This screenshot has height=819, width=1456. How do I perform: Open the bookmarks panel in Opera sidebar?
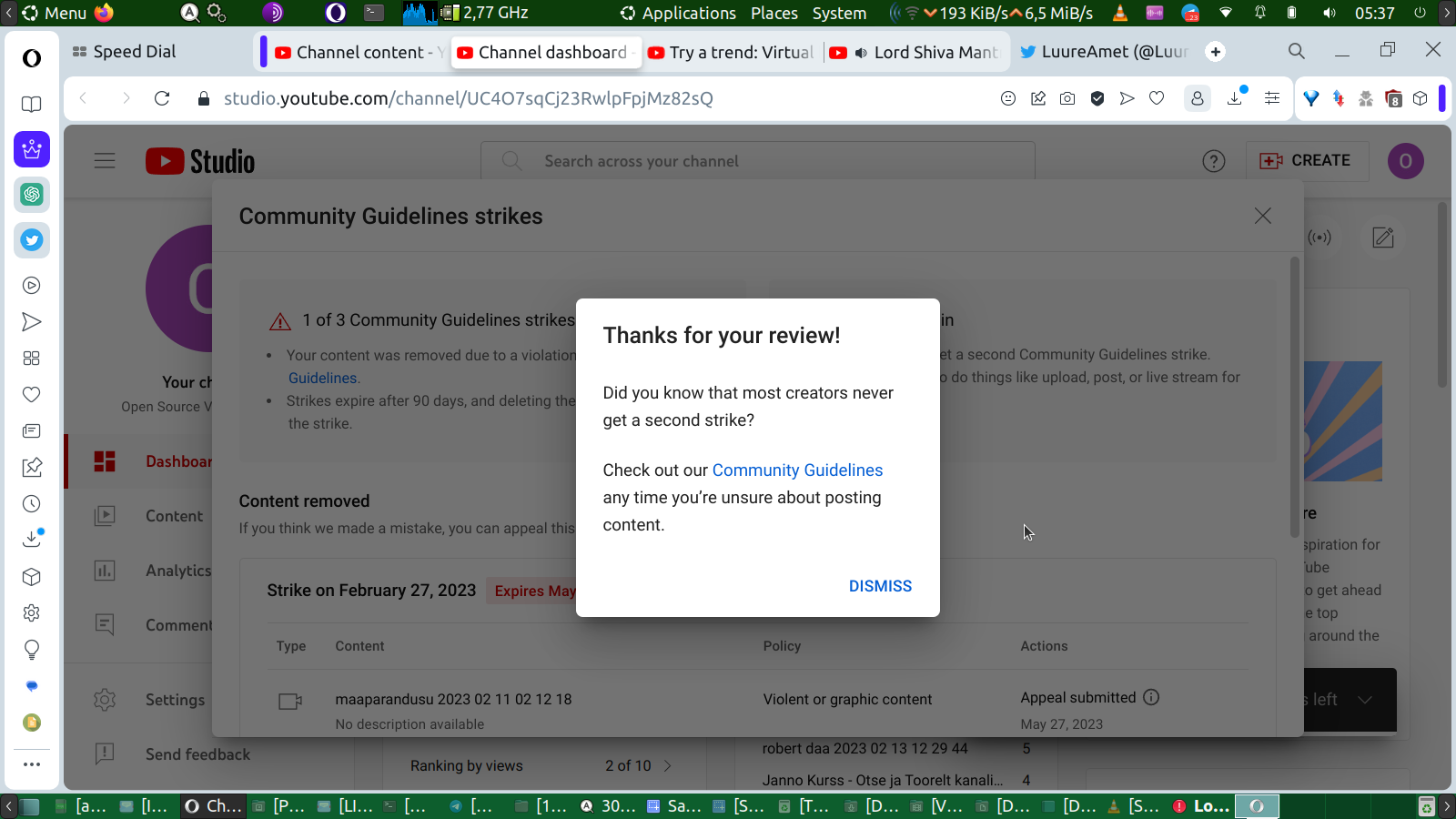click(x=32, y=105)
